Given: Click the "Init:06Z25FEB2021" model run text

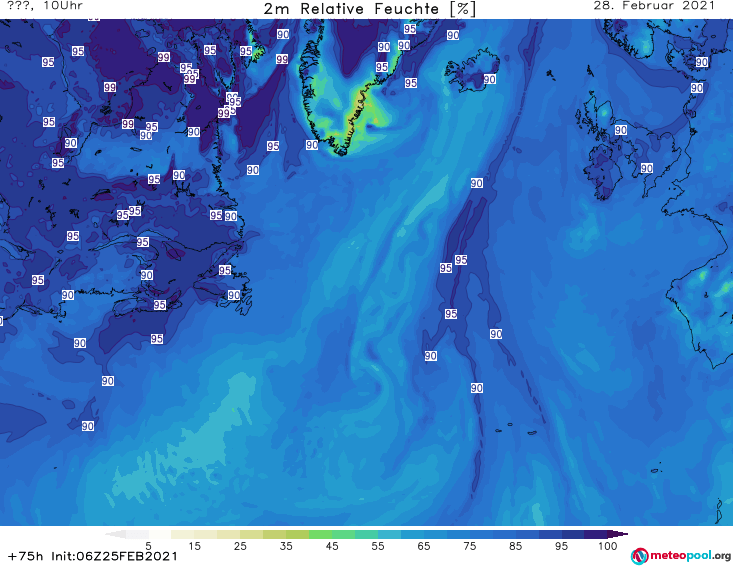Looking at the screenshot, I should (115, 556).
